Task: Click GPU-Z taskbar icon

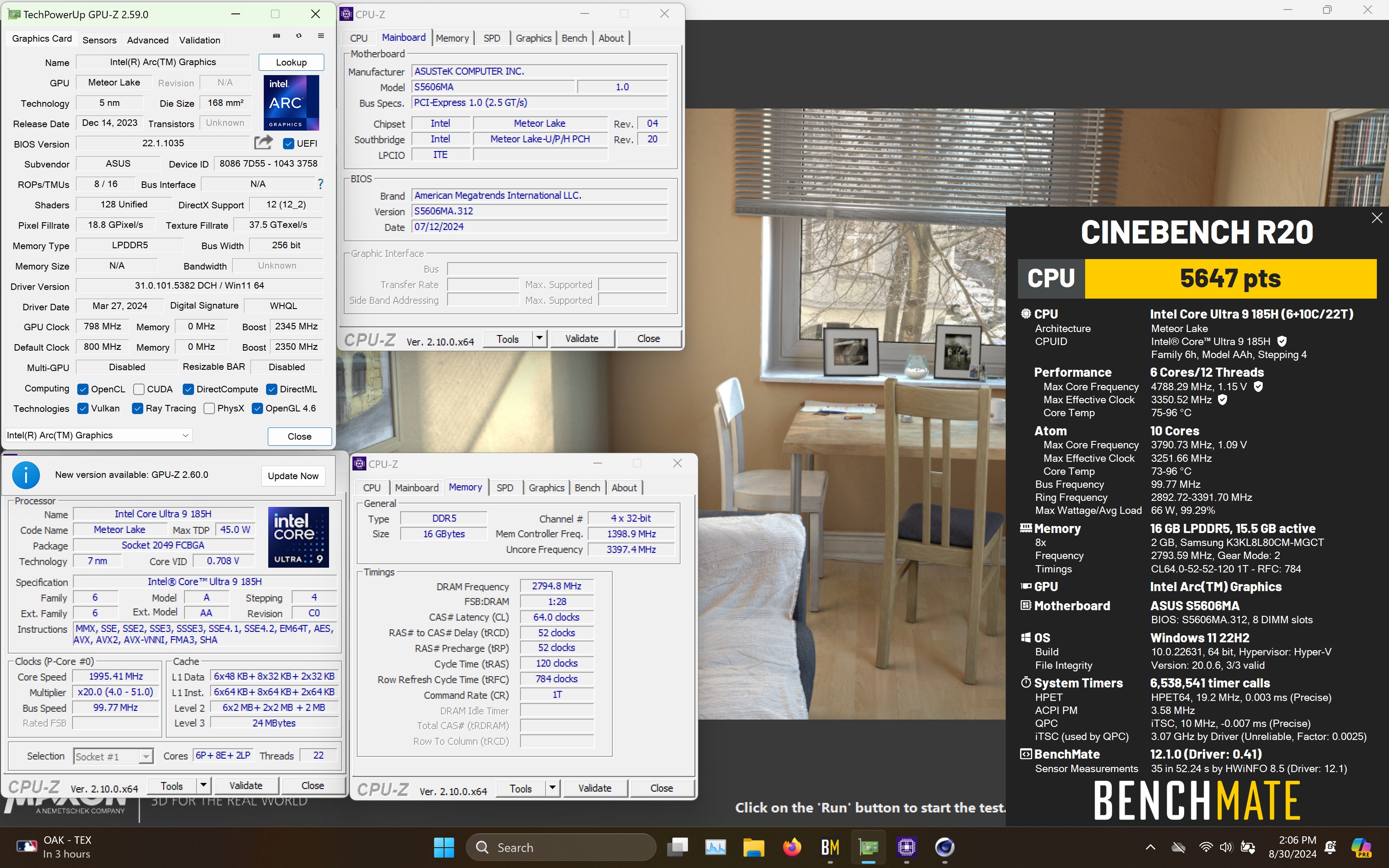Action: (869, 847)
